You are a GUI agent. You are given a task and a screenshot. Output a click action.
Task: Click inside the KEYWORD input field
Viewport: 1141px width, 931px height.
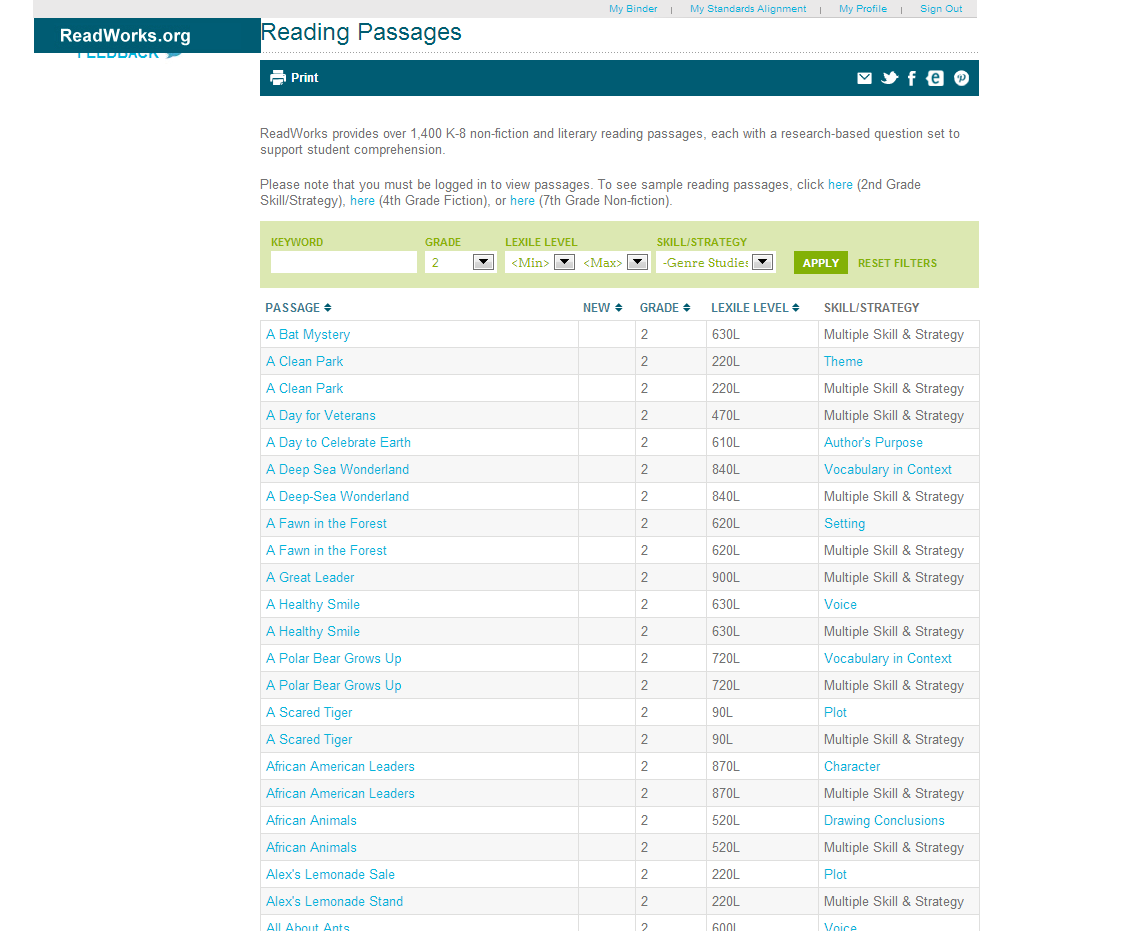pos(343,261)
